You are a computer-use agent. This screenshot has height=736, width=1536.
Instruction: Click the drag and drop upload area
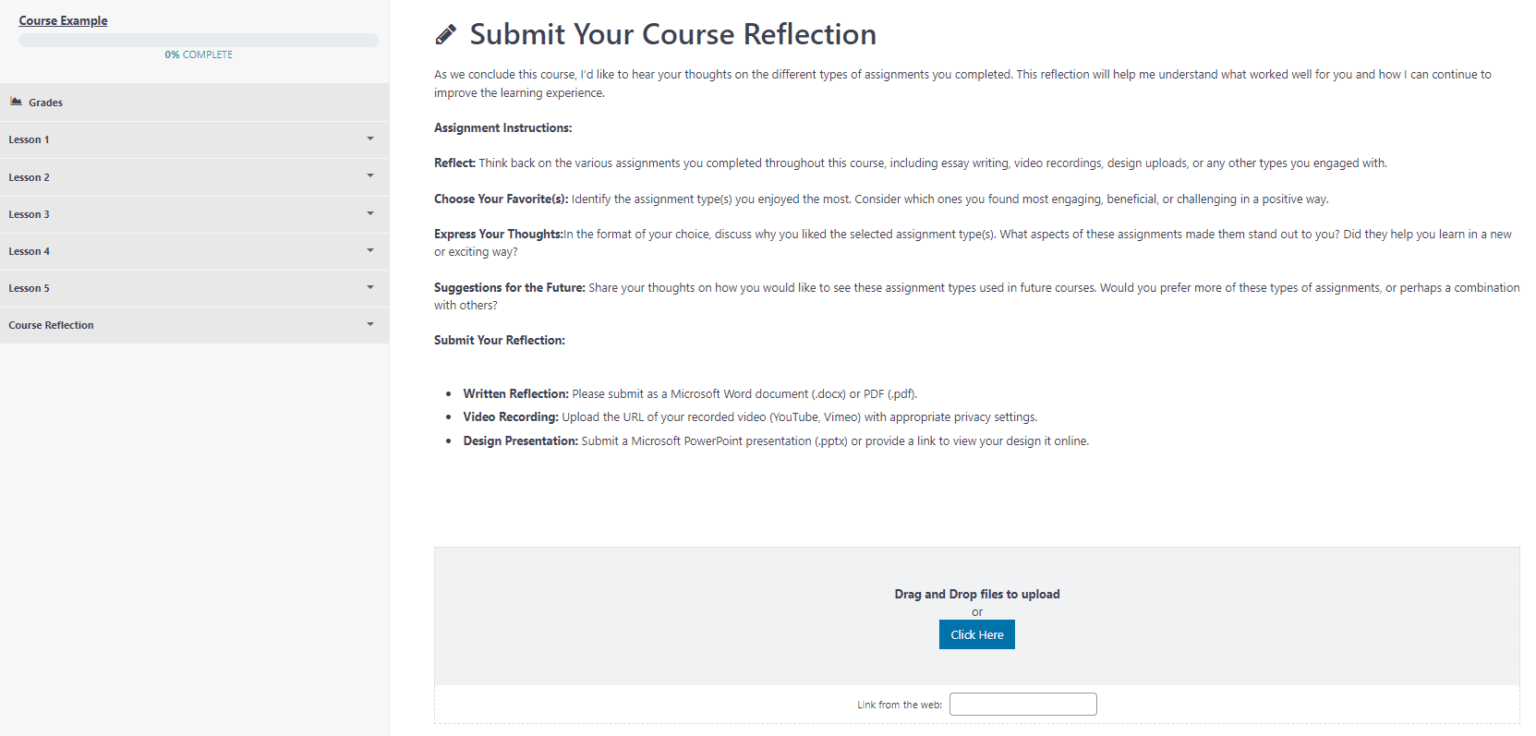(976, 594)
